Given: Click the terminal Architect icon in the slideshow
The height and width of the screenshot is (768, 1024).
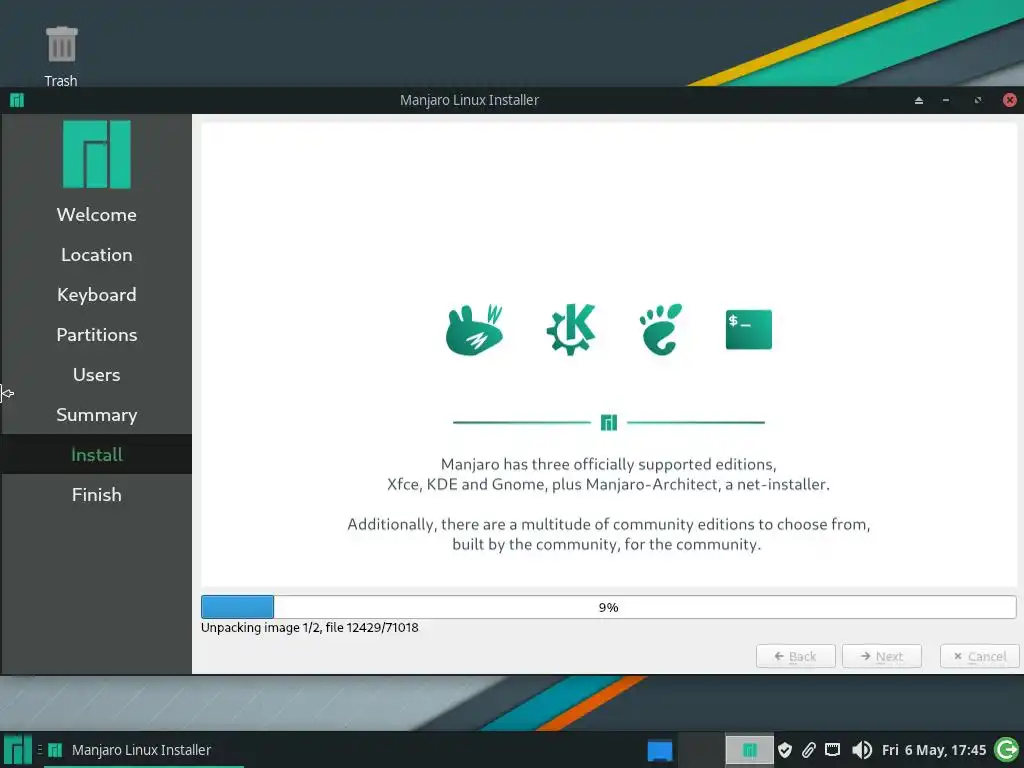Looking at the screenshot, I should pyautogui.click(x=748, y=329).
